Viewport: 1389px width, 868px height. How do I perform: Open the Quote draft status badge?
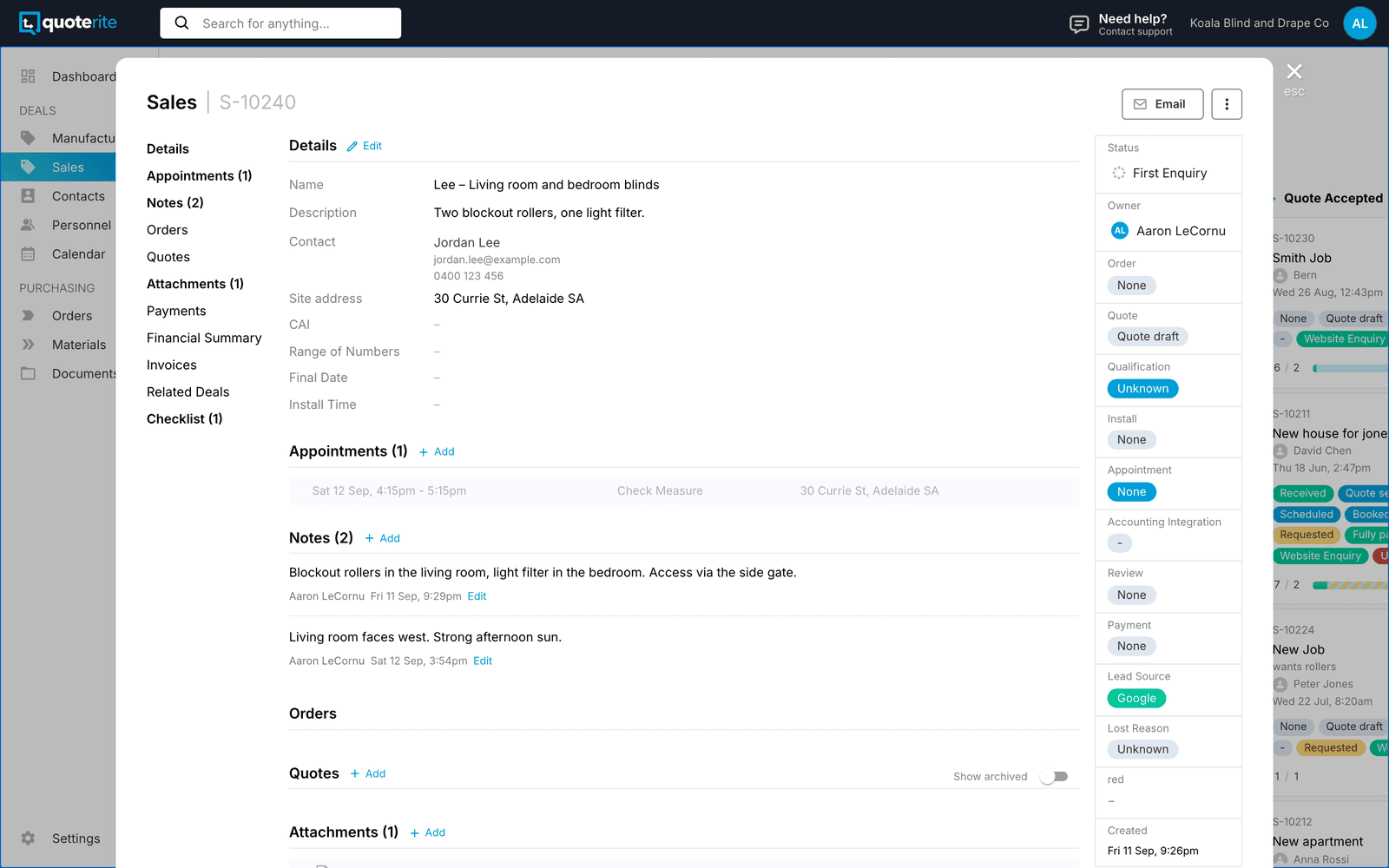[1148, 337]
